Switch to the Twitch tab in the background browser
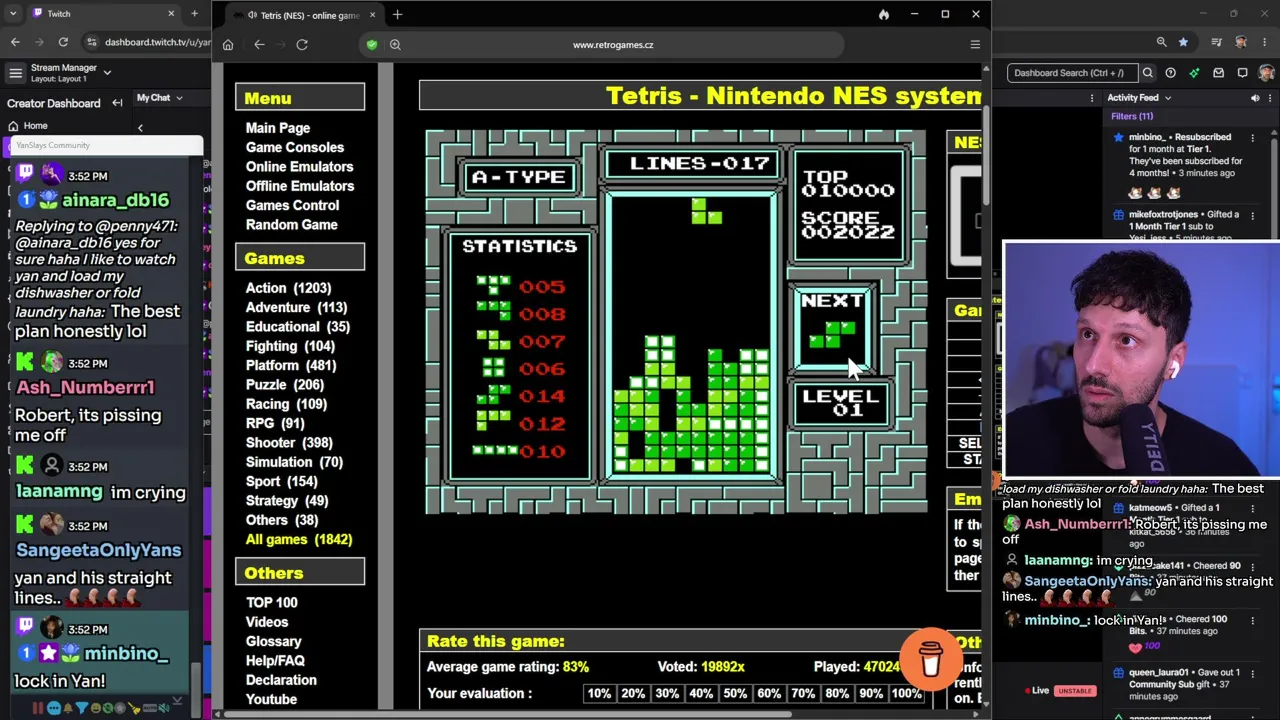Viewport: 1280px width, 720px height. coord(98,14)
